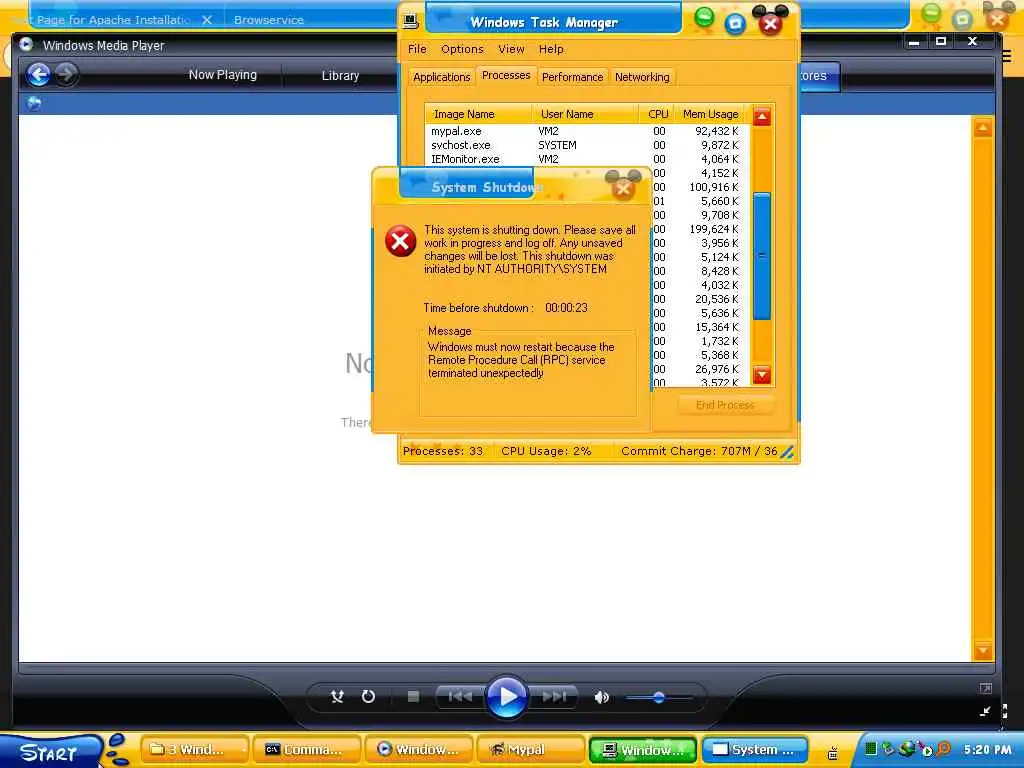Go forward in Windows Media Player
This screenshot has width=1024, height=768.
(66, 74)
